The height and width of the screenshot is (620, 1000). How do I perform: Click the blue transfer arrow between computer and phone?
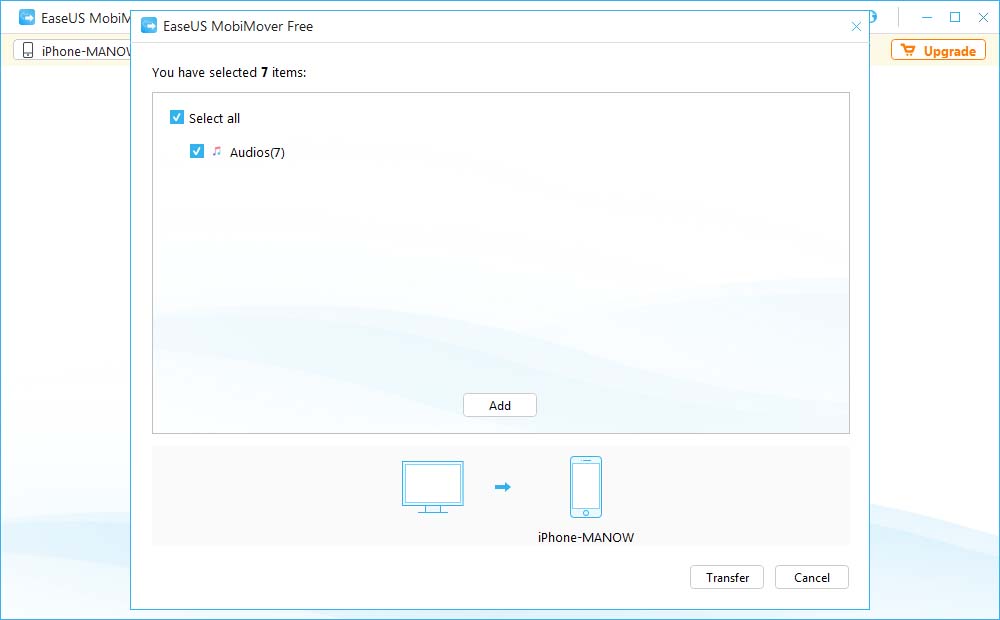coord(504,485)
